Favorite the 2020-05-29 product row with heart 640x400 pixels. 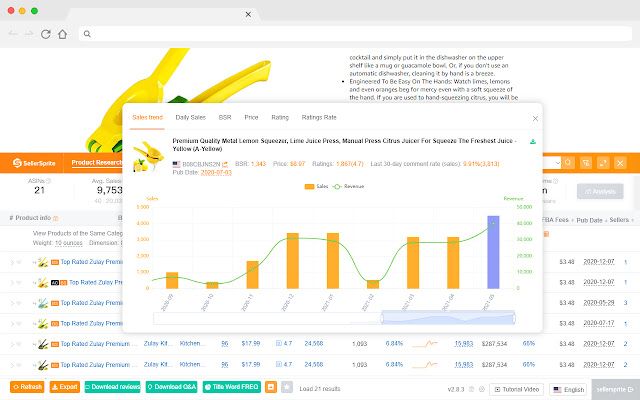coord(18,303)
